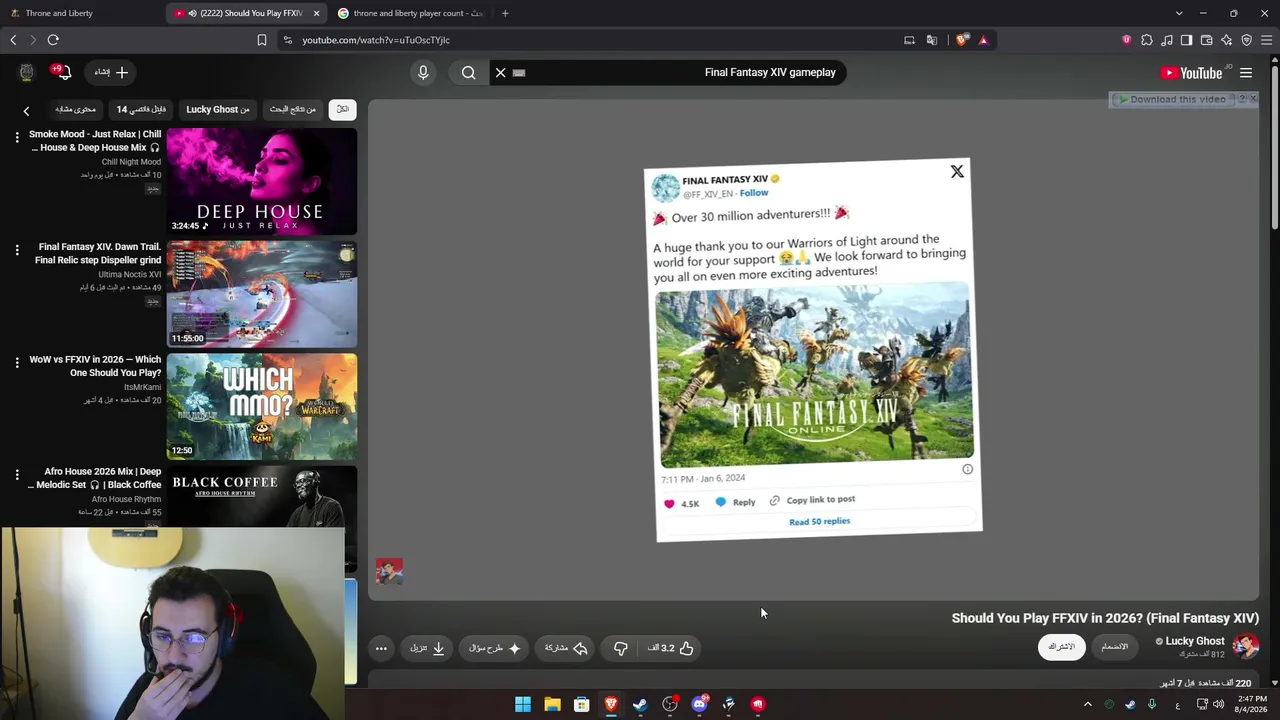This screenshot has width=1280, height=720.
Task: Open the Brave Shields lion icon
Action: pos(962,40)
